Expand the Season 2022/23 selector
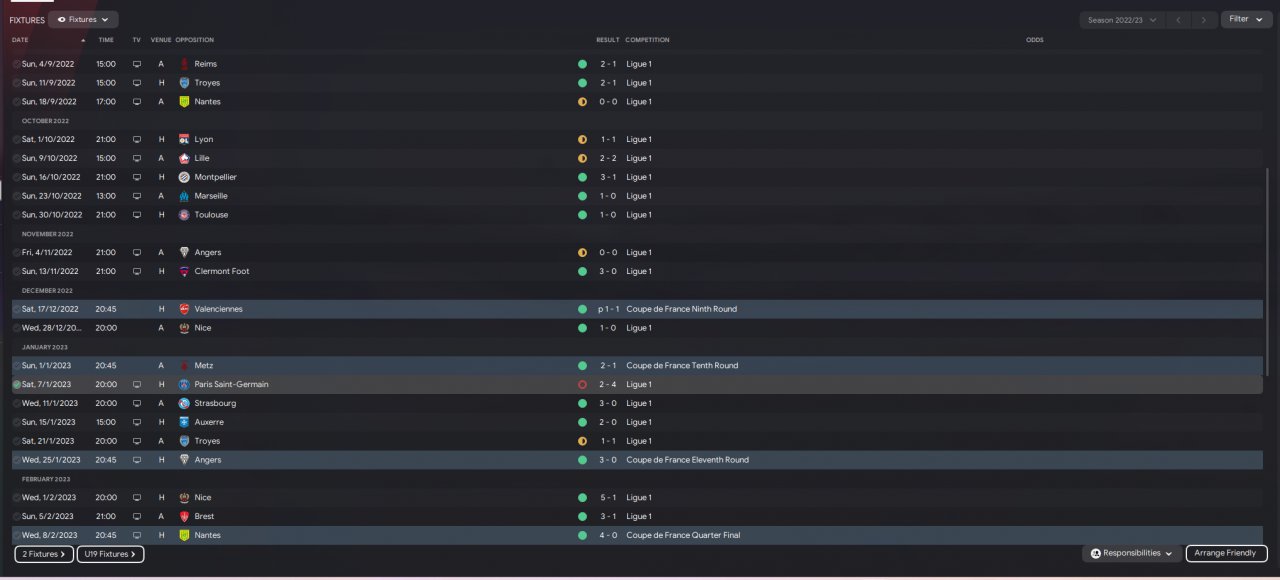 tap(1122, 20)
